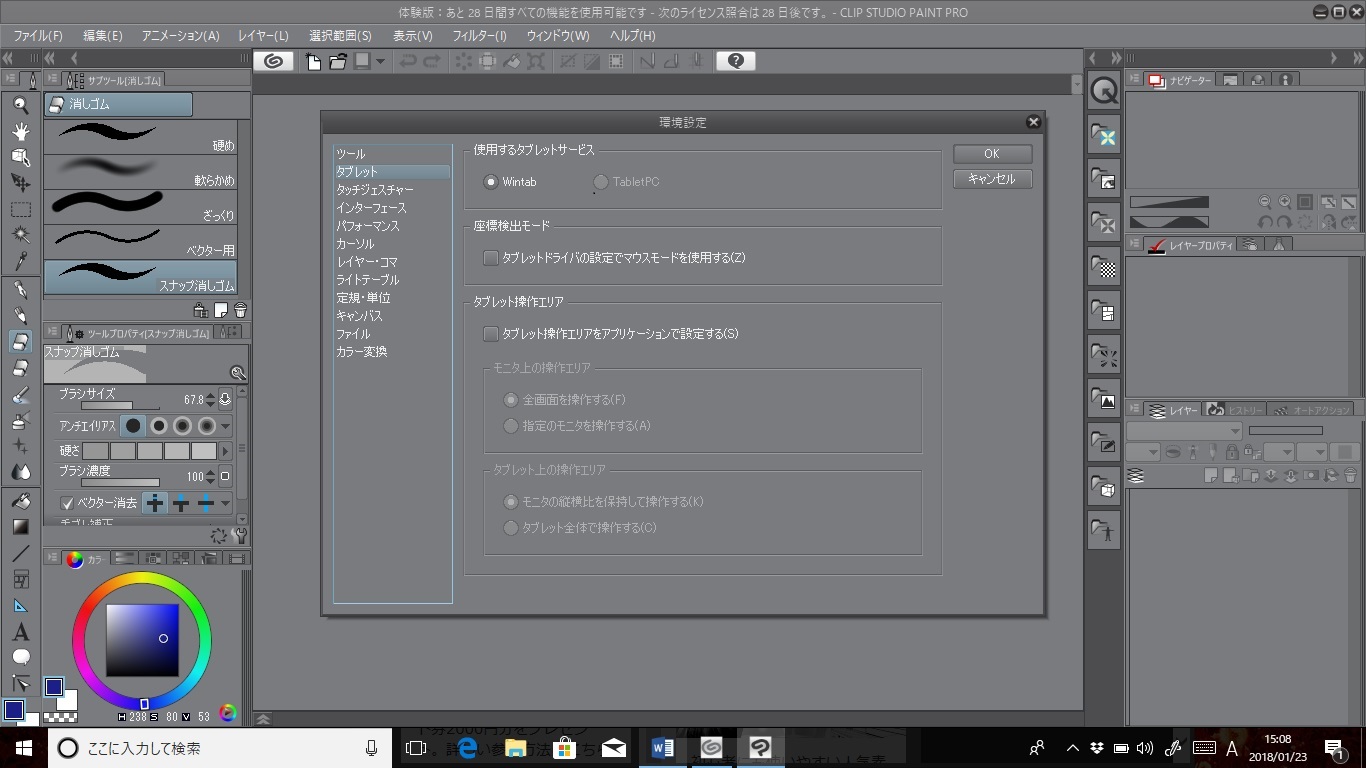The width and height of the screenshot is (1366, 768).
Task: Open the Quick Access palette icon
Action: pos(1104,91)
